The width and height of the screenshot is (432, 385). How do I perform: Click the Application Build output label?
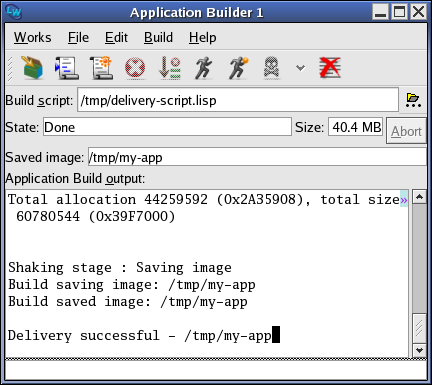click(75, 178)
